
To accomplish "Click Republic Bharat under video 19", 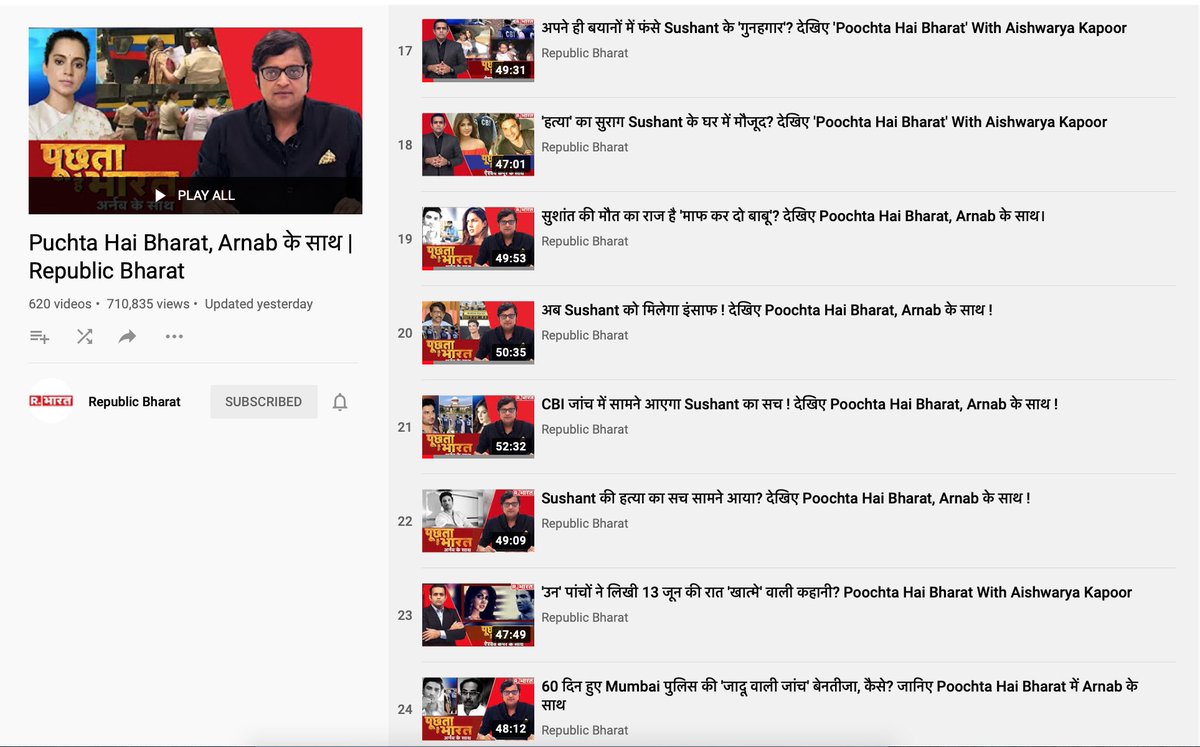I will 585,241.
